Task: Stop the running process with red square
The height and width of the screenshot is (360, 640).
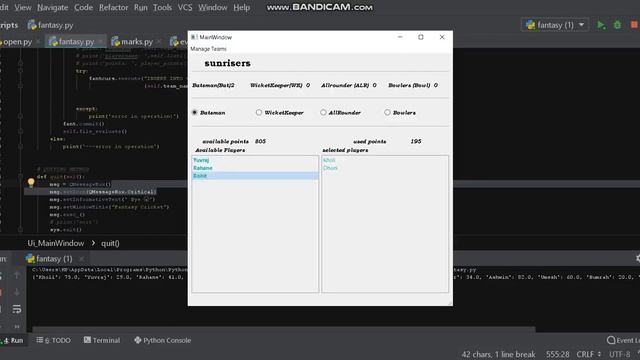Action: point(634,25)
